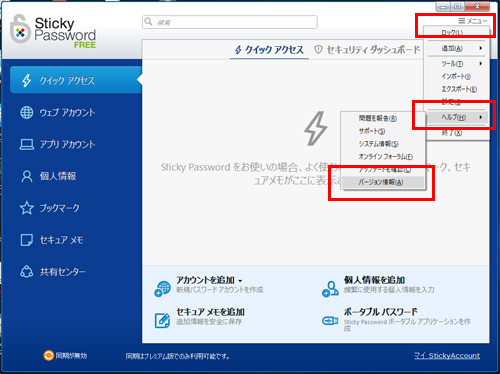Click Add Secure Memo (セキュア メモを追加) quick action

pyautogui.click(x=200, y=317)
